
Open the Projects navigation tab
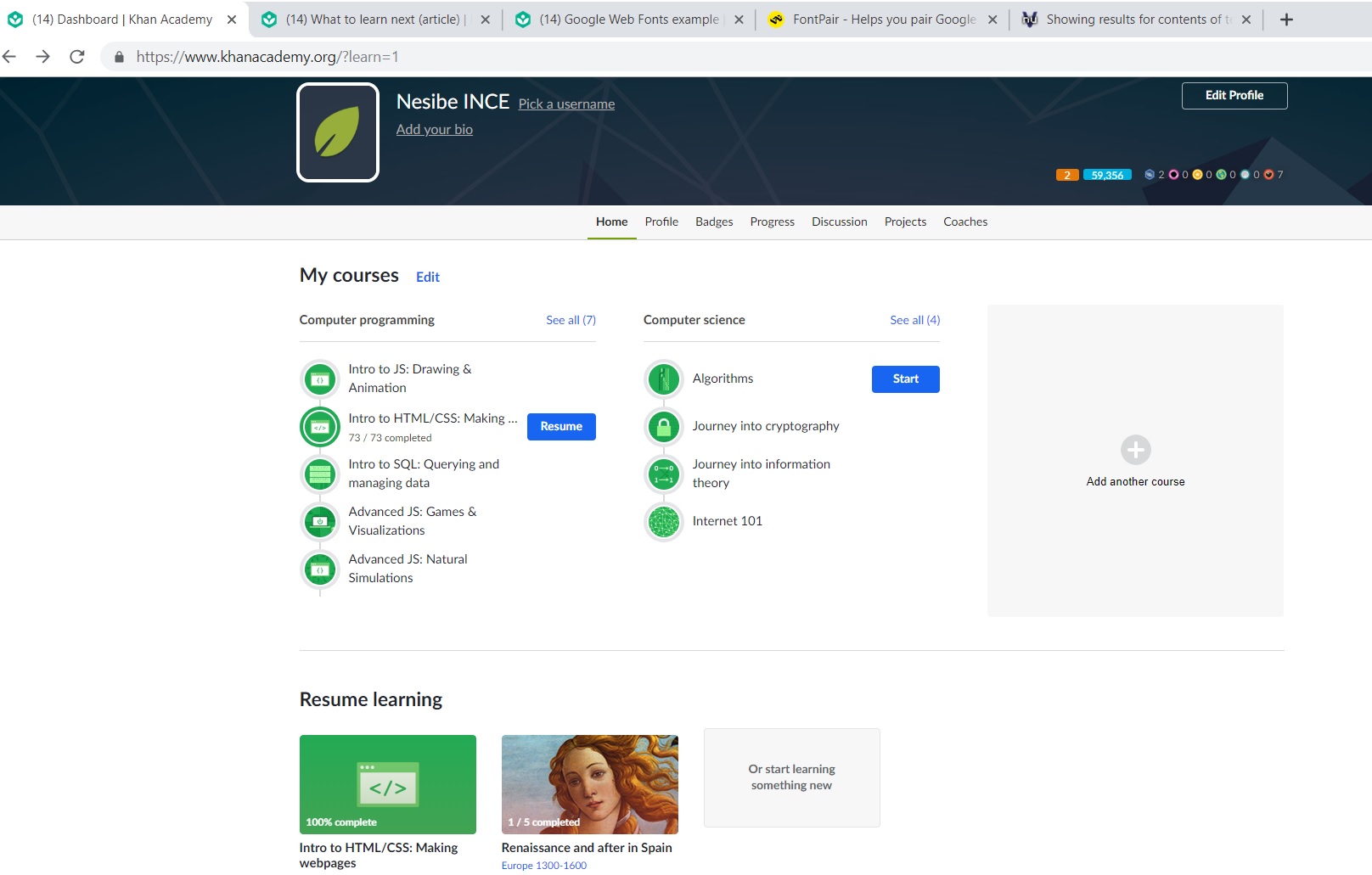905,222
